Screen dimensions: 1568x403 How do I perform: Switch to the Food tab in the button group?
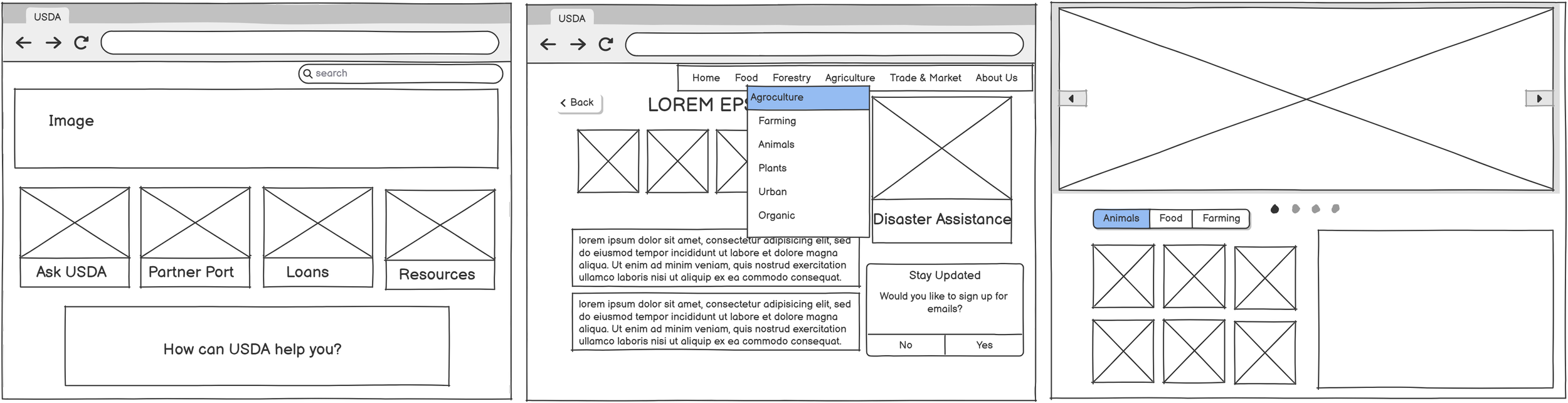[x=1170, y=218]
